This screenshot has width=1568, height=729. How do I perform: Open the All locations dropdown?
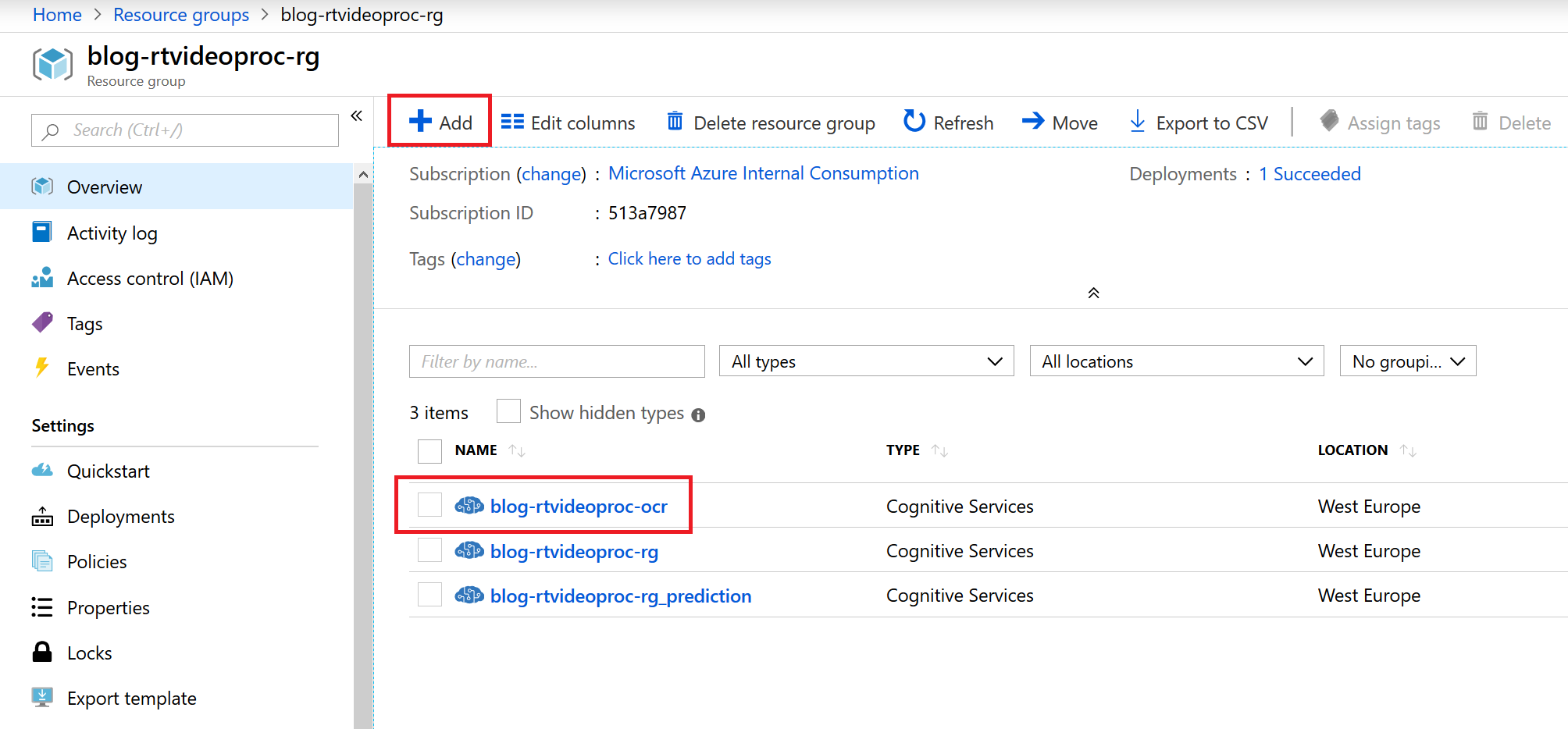click(x=1176, y=361)
